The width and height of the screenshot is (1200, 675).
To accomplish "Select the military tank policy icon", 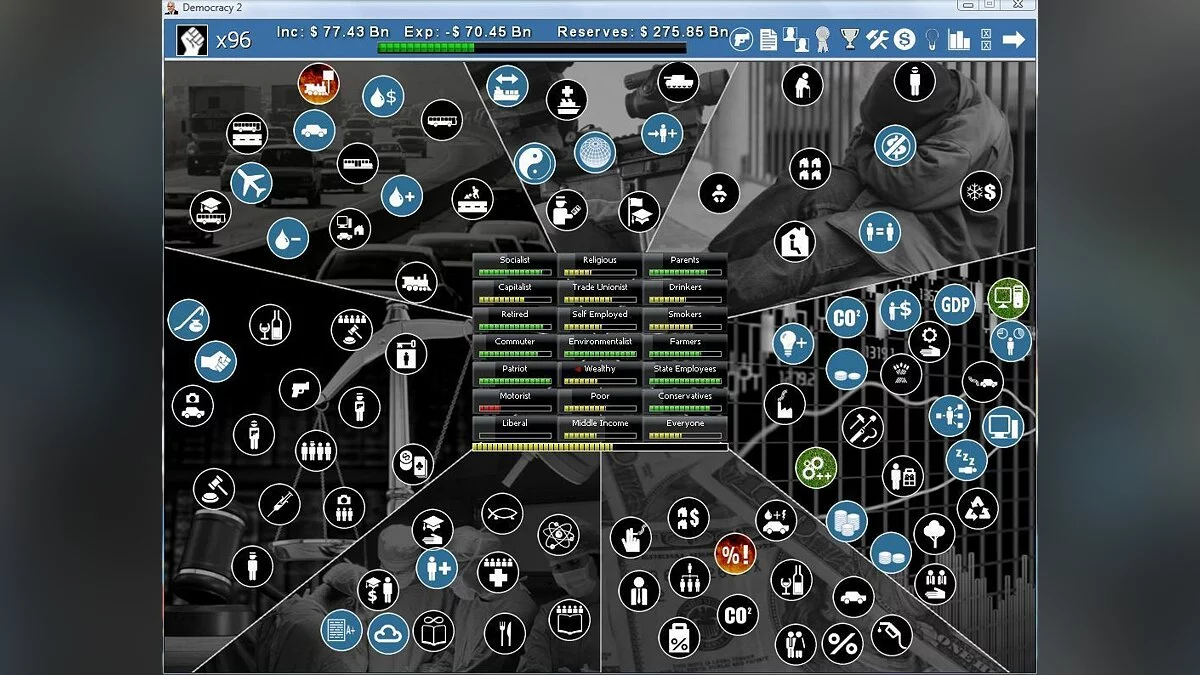I will pyautogui.click(x=680, y=83).
